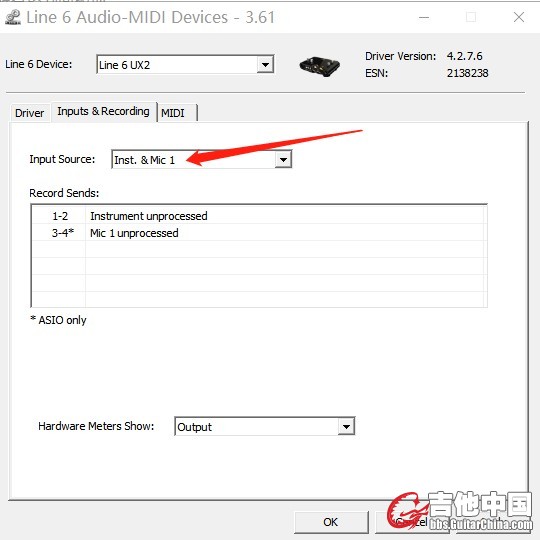Click the OK button
The image size is (540, 540).
click(x=331, y=522)
